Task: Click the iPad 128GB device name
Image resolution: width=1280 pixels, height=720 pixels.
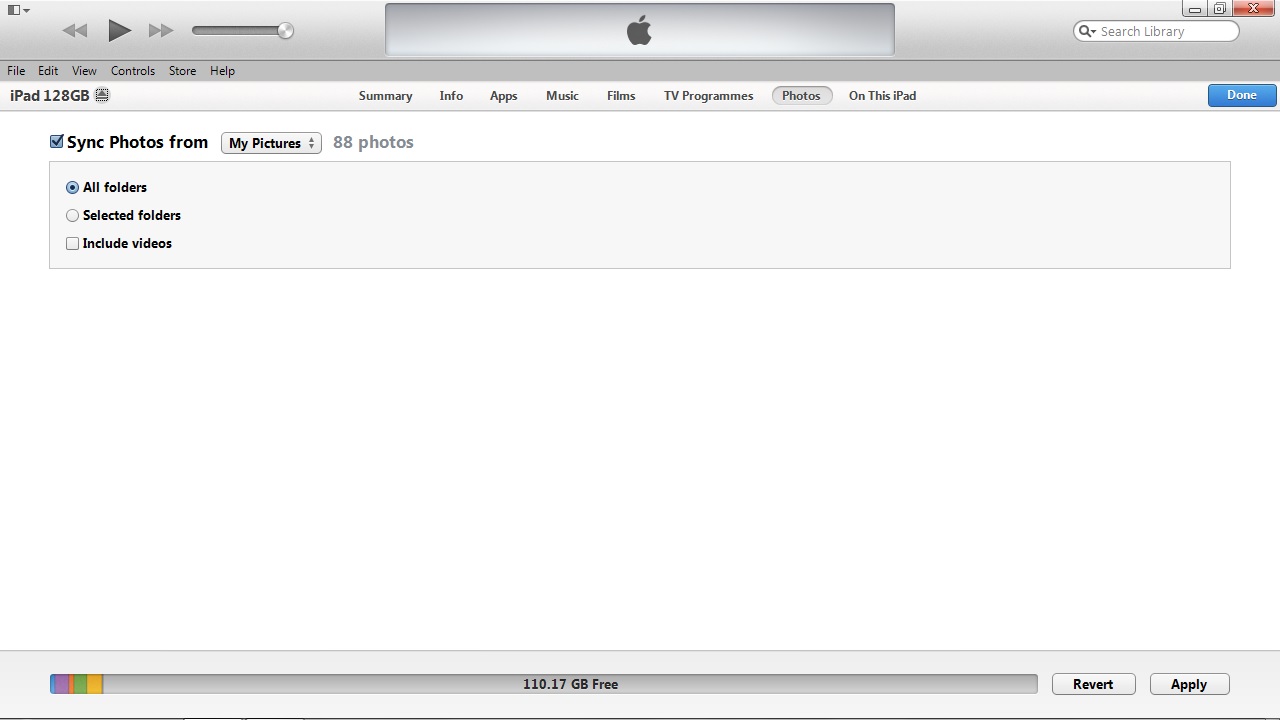Action: [50, 95]
